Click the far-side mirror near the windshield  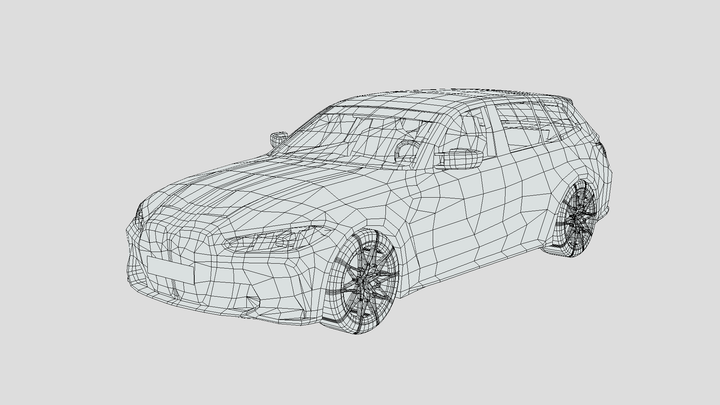(278, 133)
